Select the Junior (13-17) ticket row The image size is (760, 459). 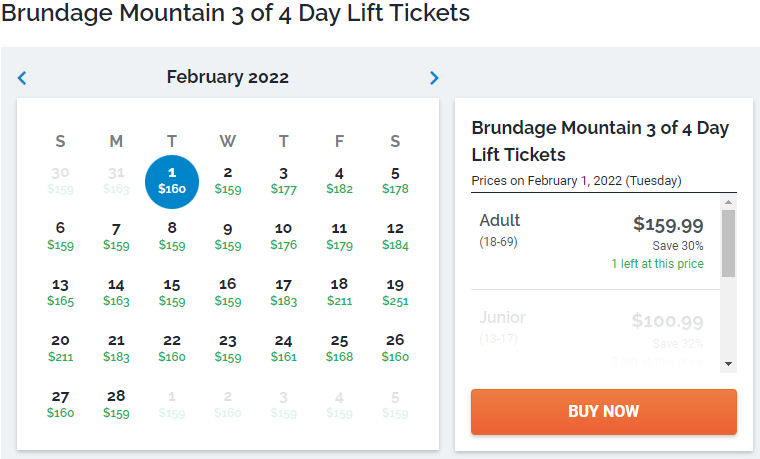[593, 330]
